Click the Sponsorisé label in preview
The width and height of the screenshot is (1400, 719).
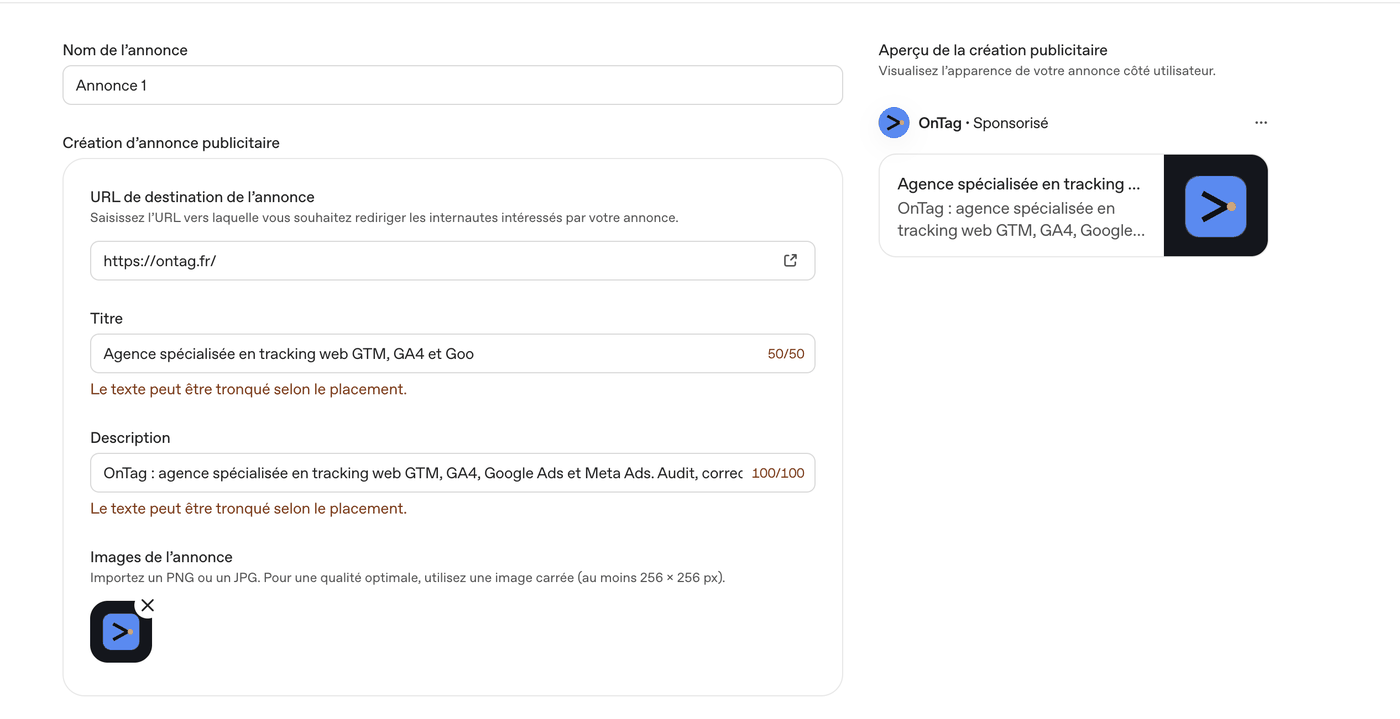(x=1010, y=123)
